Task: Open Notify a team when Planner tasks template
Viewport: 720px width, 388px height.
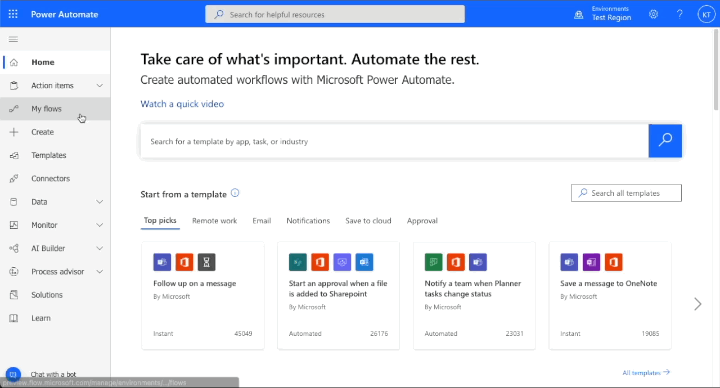Action: pyautogui.click(x=474, y=295)
